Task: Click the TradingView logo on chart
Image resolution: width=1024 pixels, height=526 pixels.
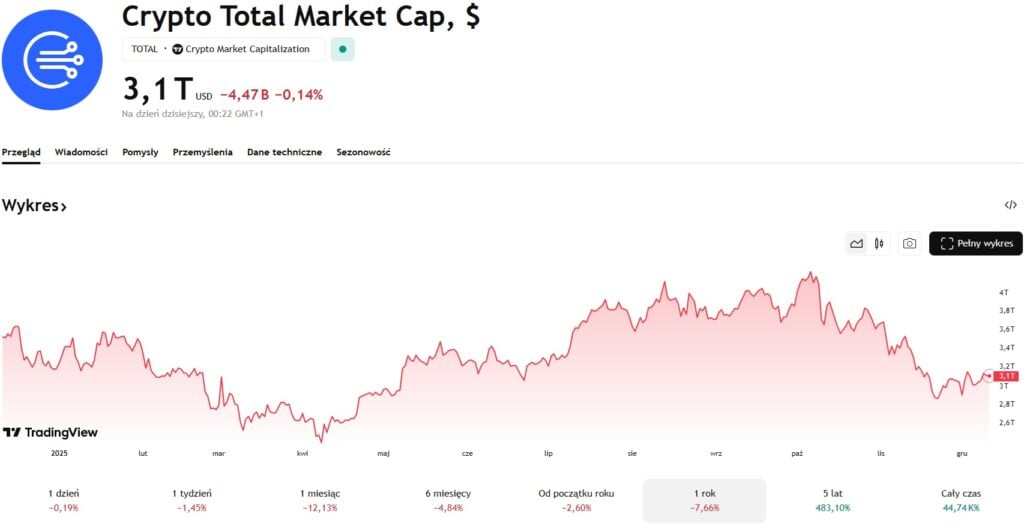Action: 50,432
